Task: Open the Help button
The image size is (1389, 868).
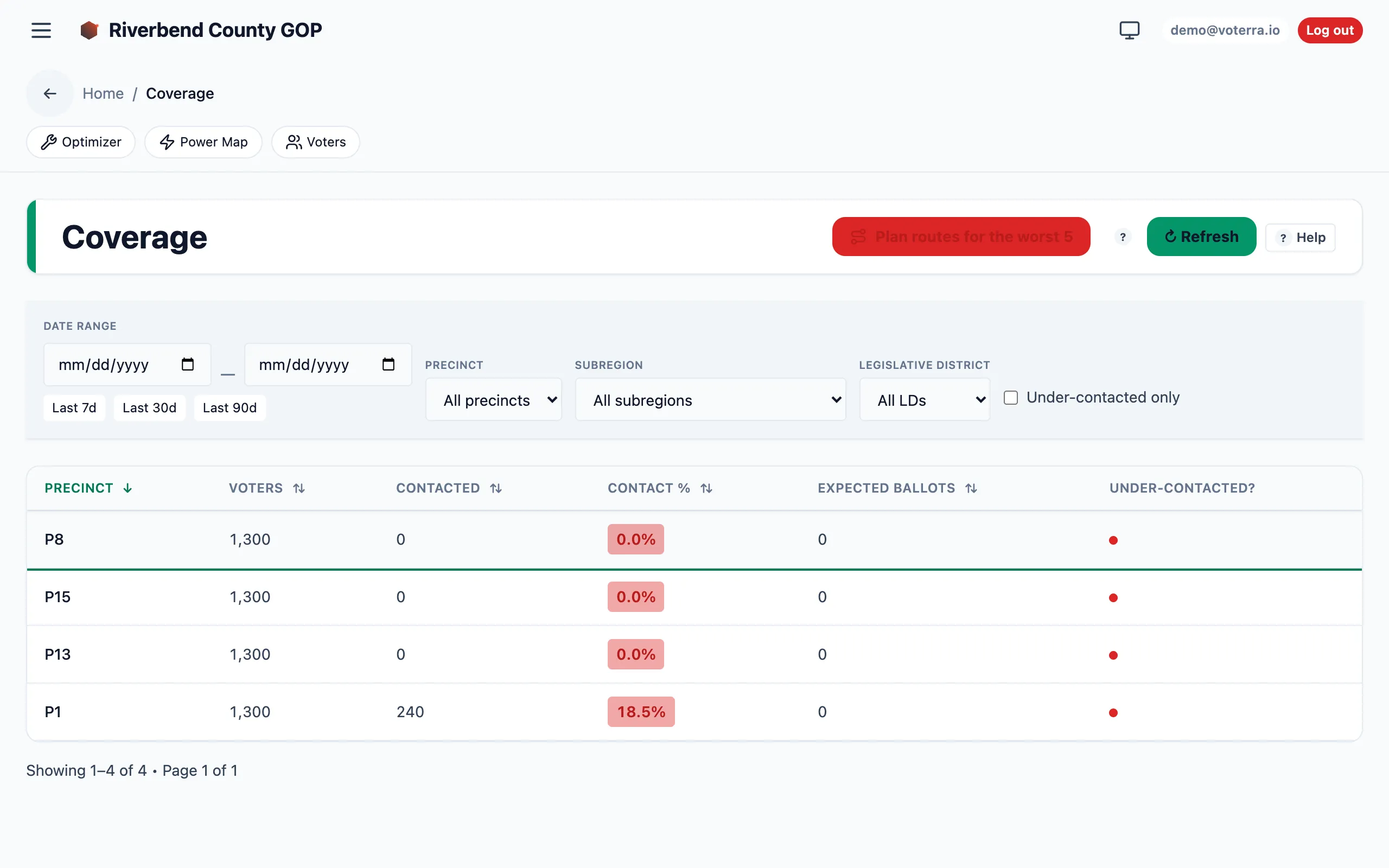Action: tap(1301, 237)
